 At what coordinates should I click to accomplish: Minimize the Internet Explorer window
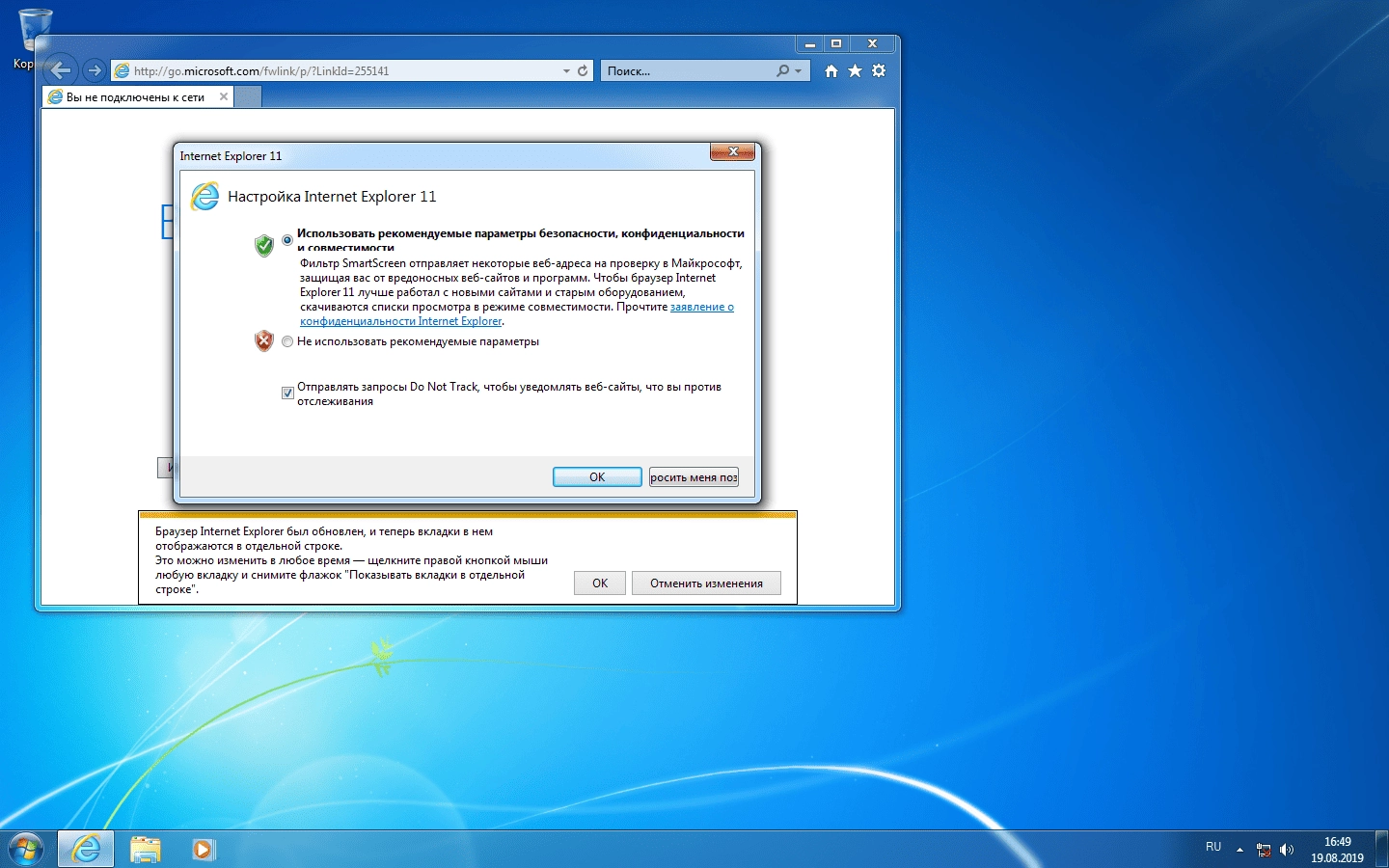[x=810, y=43]
